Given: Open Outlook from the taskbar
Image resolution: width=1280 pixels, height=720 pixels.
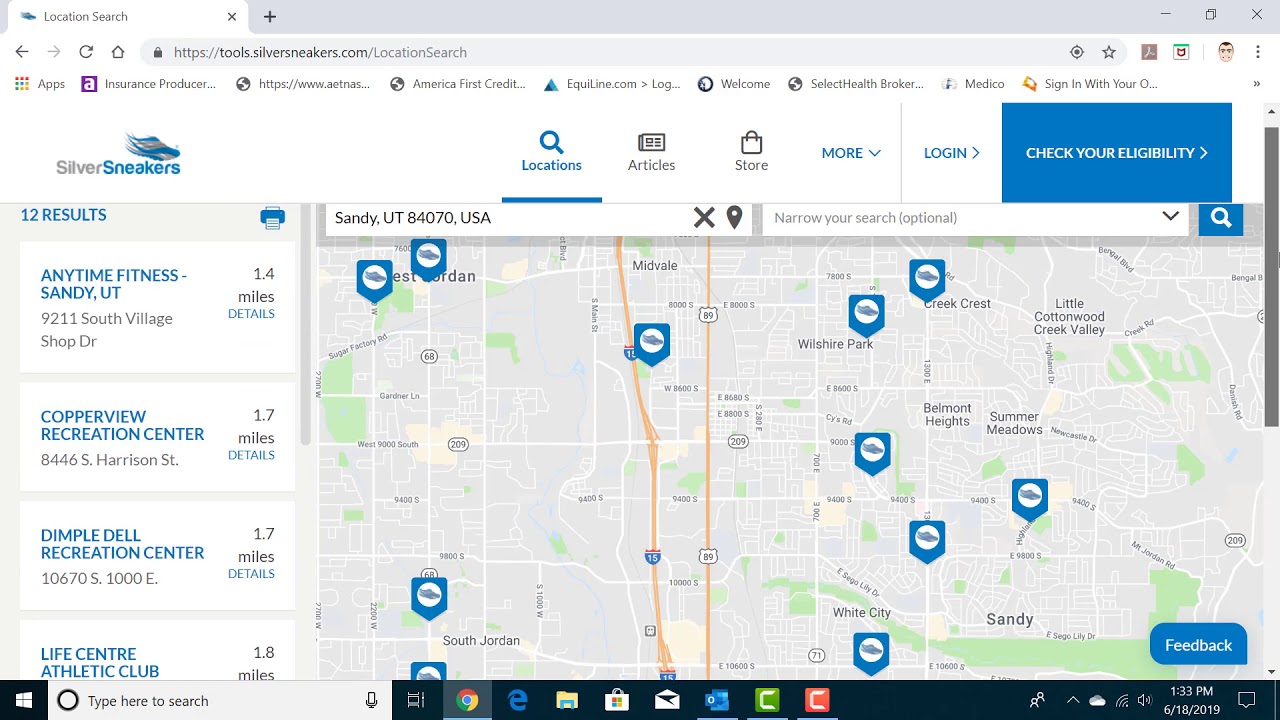Looking at the screenshot, I should [x=717, y=700].
